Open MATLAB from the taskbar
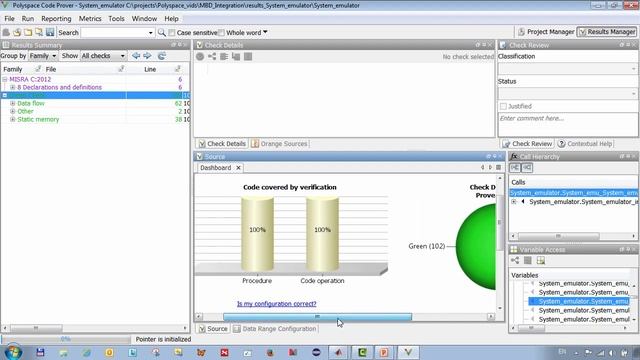This screenshot has width=640, height=360. pyautogui.click(x=338, y=352)
